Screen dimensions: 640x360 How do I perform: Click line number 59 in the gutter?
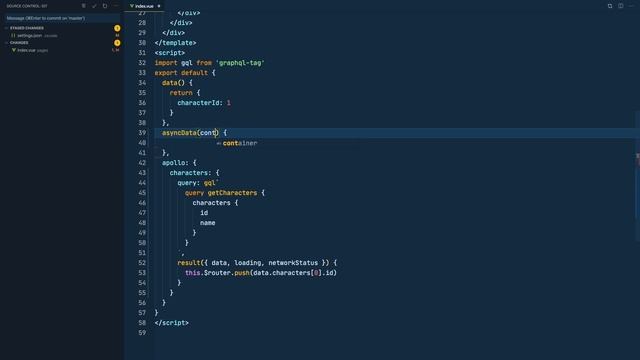pos(142,333)
